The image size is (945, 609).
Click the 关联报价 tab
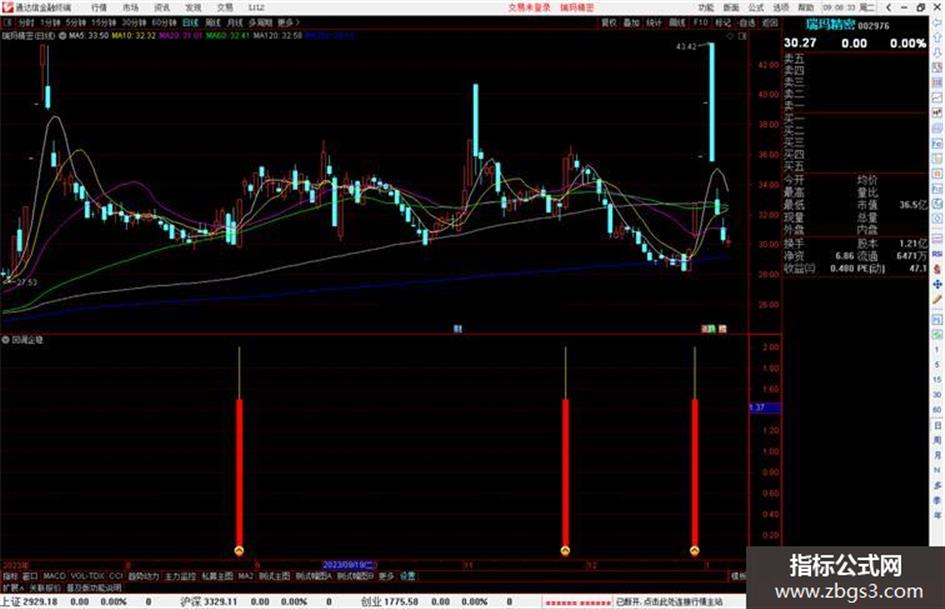tap(45, 587)
